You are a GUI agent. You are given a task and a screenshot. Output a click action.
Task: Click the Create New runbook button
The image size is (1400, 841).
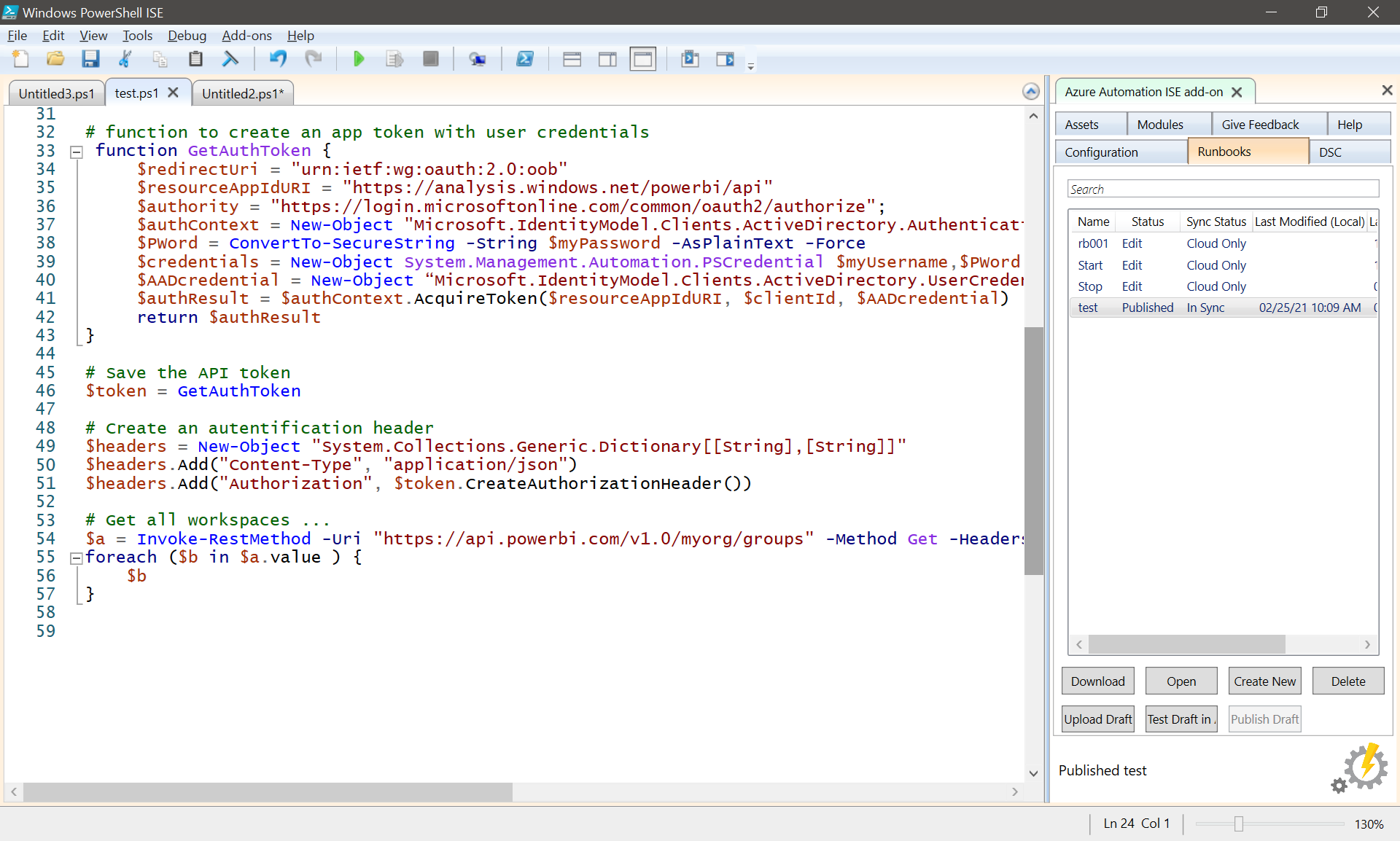point(1264,681)
